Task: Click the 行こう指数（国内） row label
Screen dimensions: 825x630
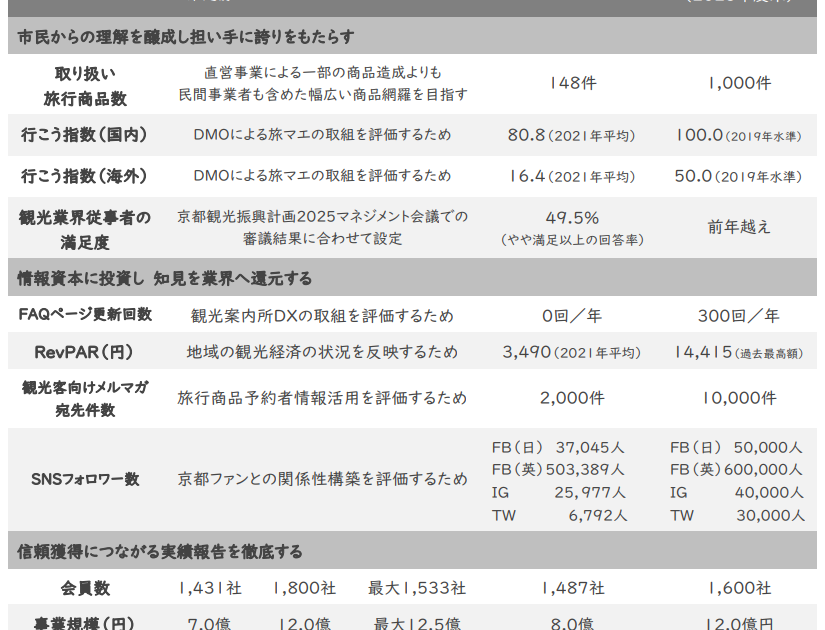Action: point(85,135)
